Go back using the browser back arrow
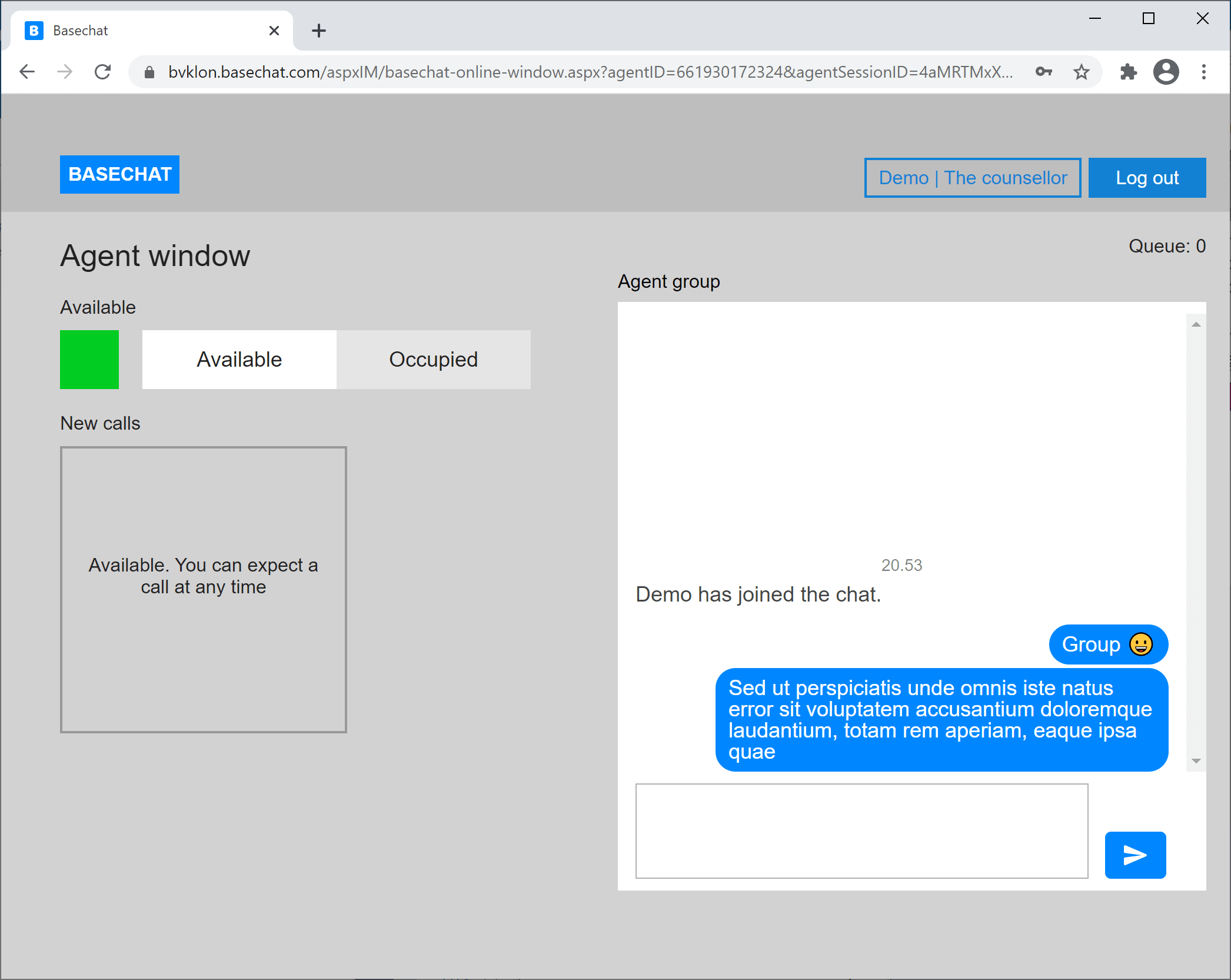 pos(28,72)
